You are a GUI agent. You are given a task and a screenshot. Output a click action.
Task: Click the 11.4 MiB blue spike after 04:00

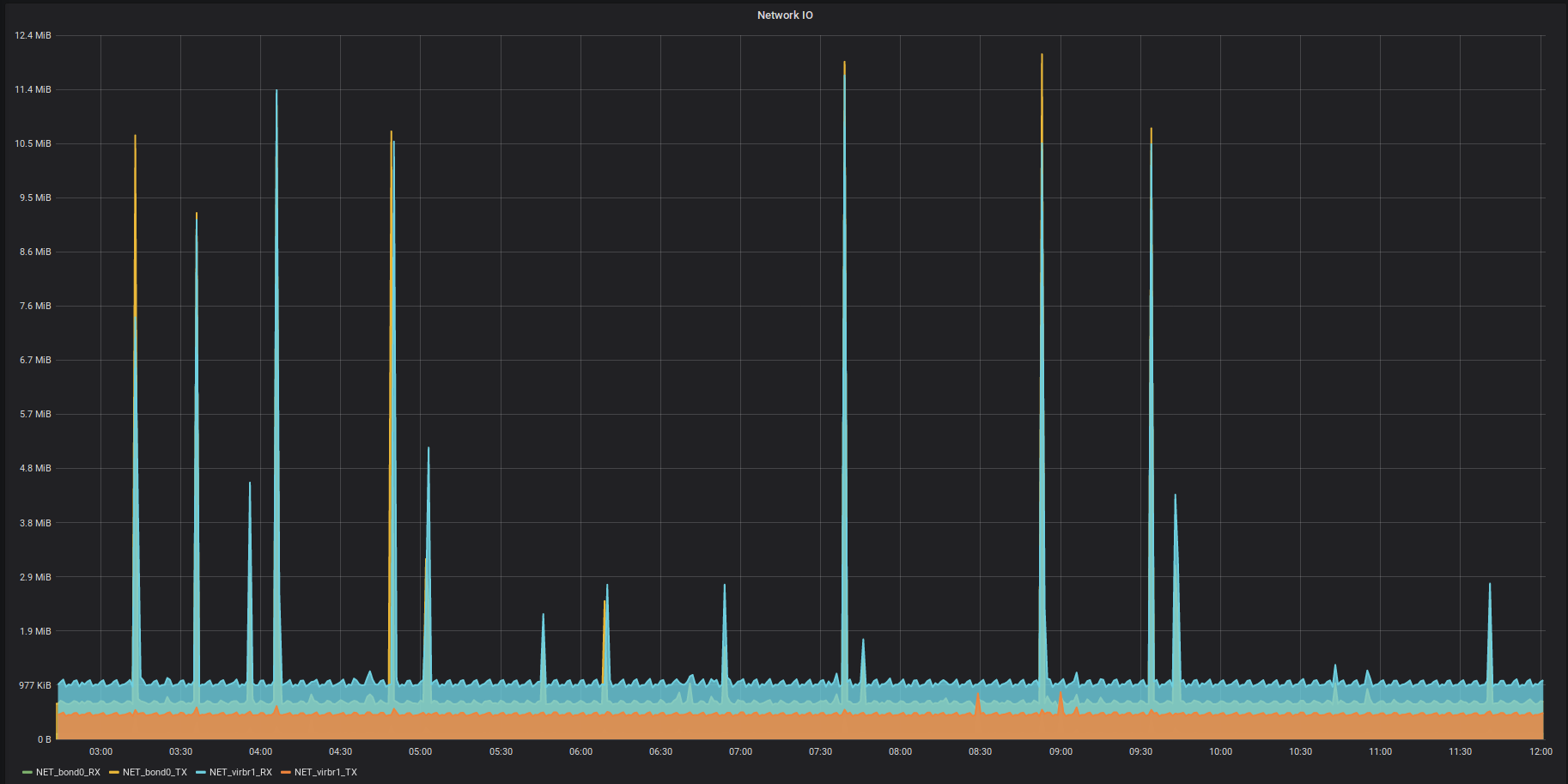tap(277, 386)
